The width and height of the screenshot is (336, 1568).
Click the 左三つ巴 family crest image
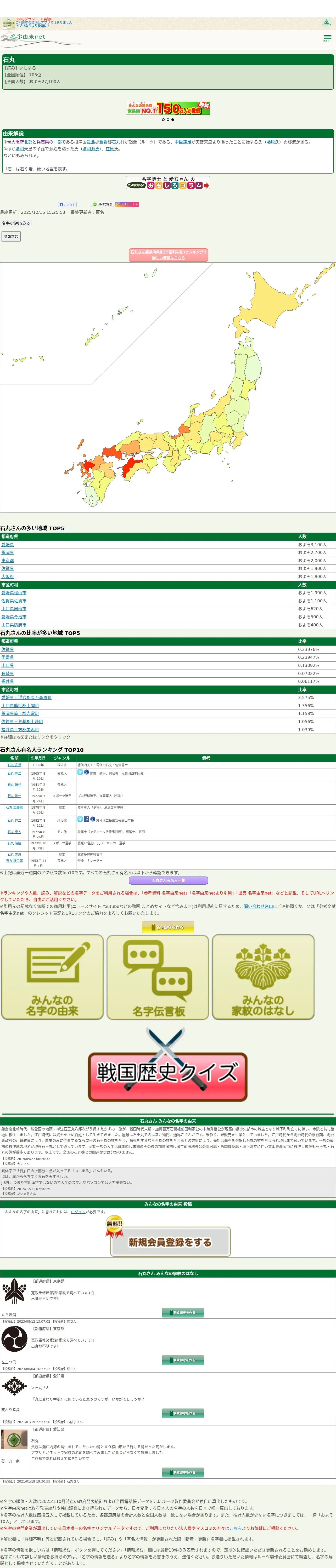(x=14, y=1339)
